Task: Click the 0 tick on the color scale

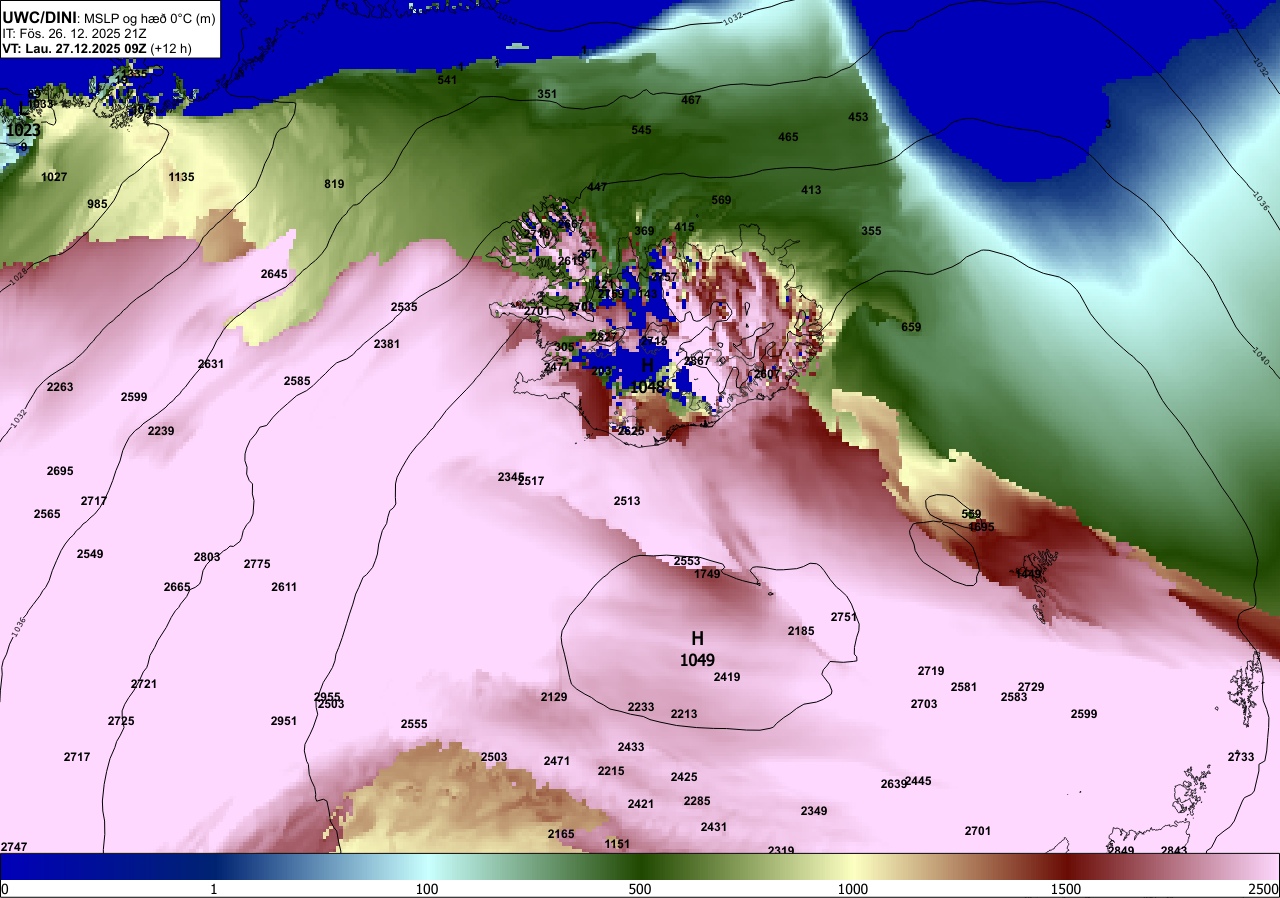Action: pos(5,889)
